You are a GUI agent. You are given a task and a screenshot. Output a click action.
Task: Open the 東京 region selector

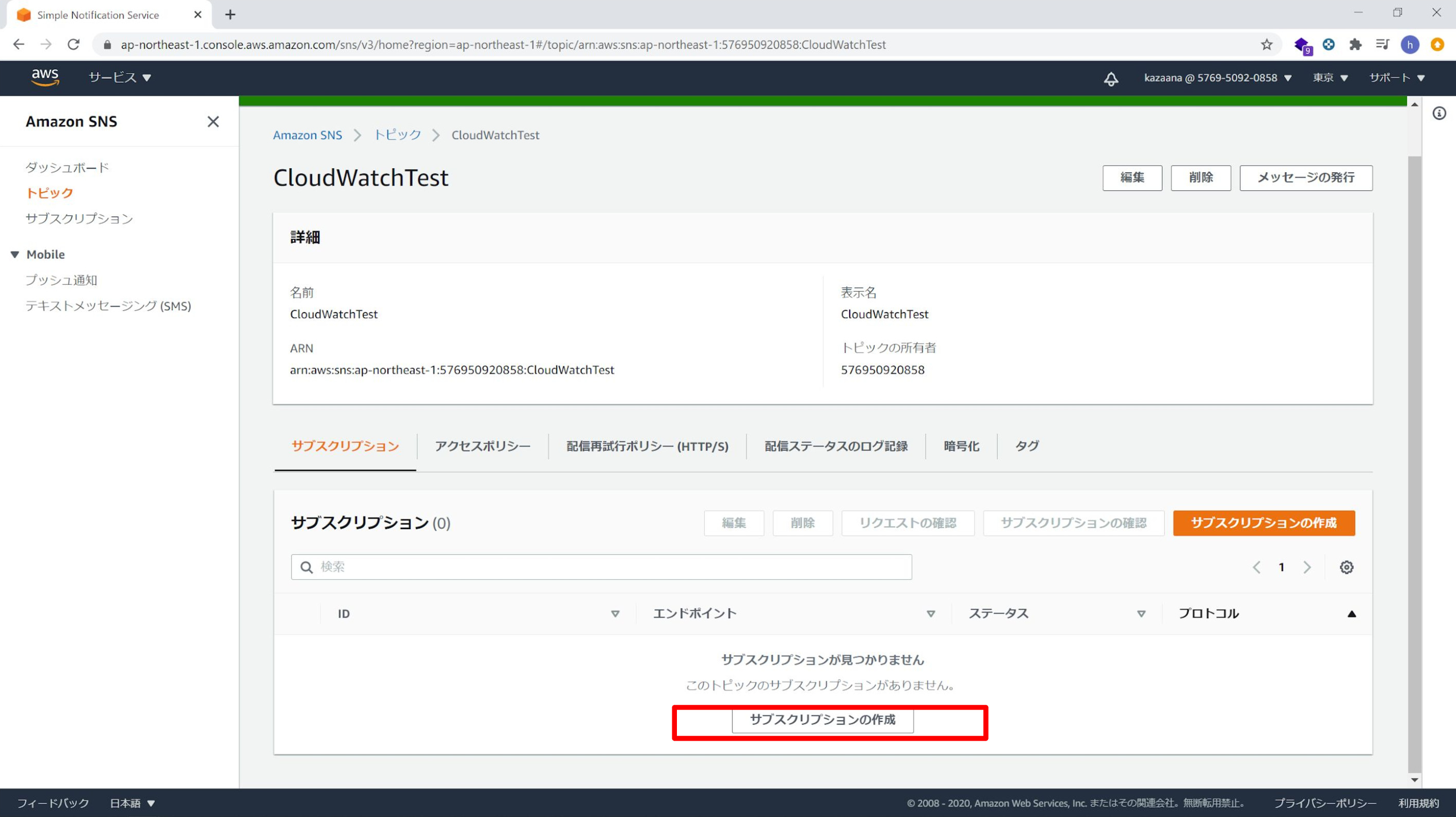pos(1330,78)
